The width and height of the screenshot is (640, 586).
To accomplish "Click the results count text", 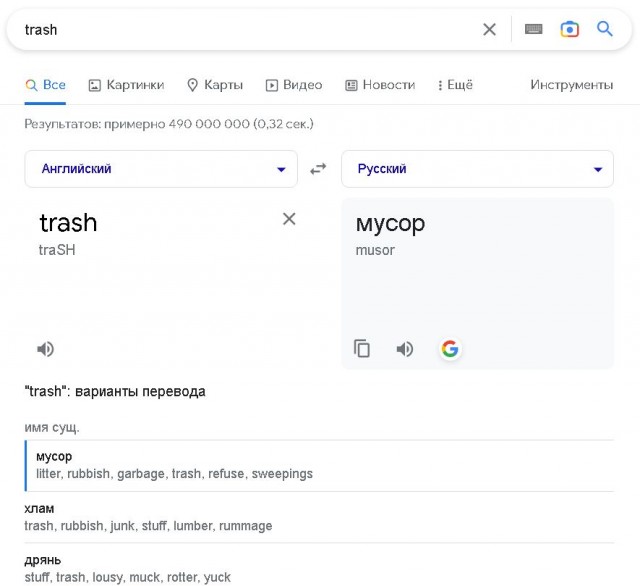I will click(169, 124).
